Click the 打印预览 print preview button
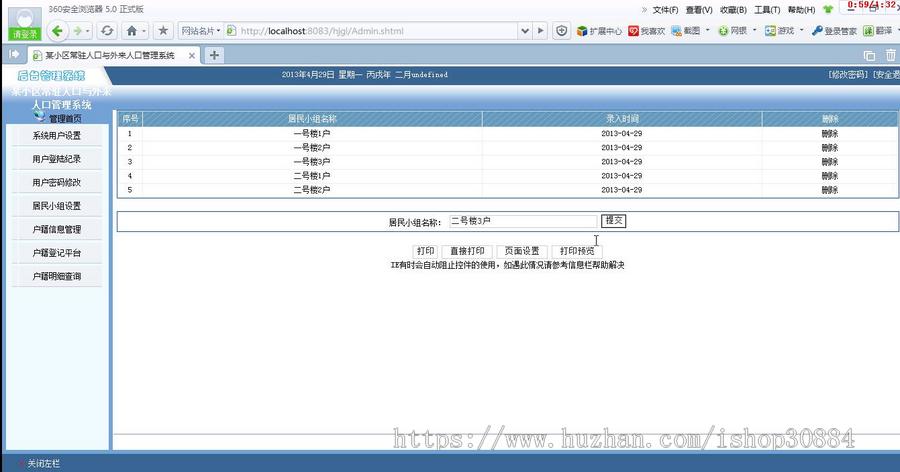900x472 pixels. click(577, 251)
